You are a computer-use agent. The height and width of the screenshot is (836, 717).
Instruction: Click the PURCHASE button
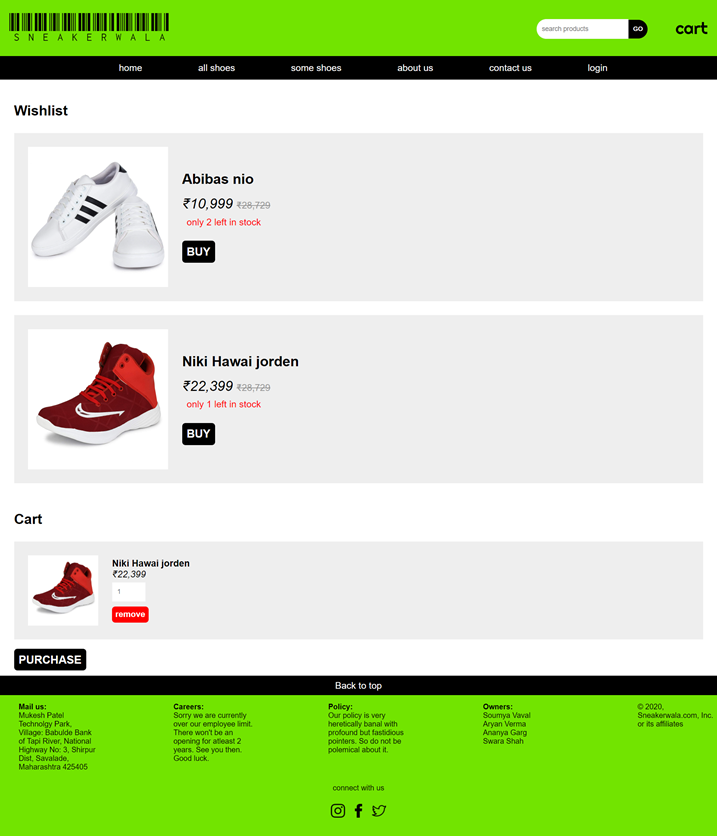[50, 660]
